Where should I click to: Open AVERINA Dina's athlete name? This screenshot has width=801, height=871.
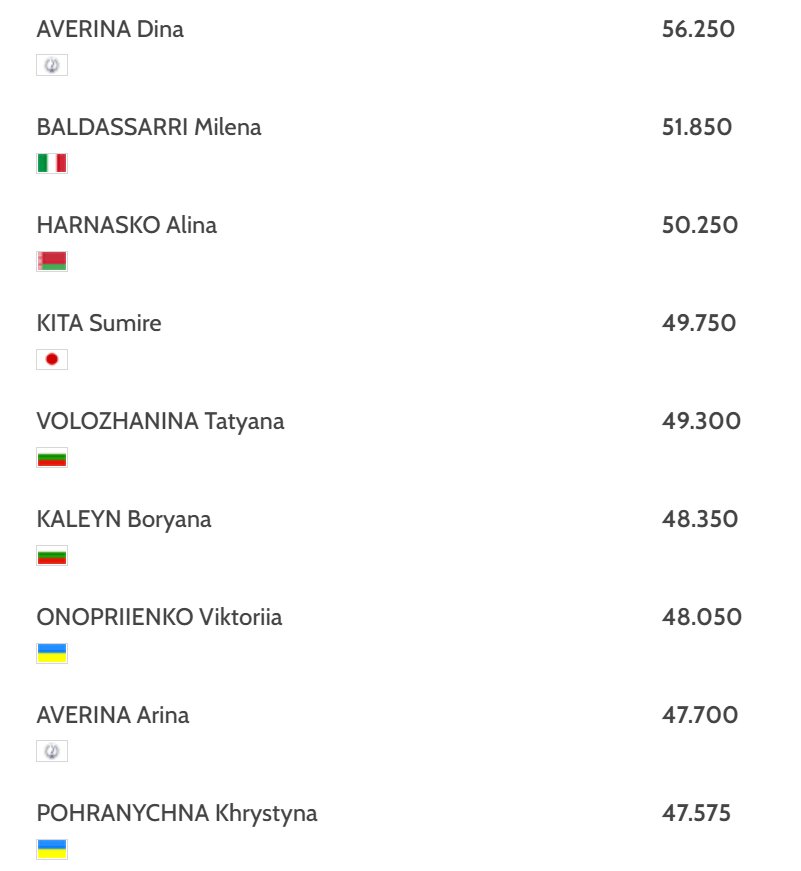[110, 29]
